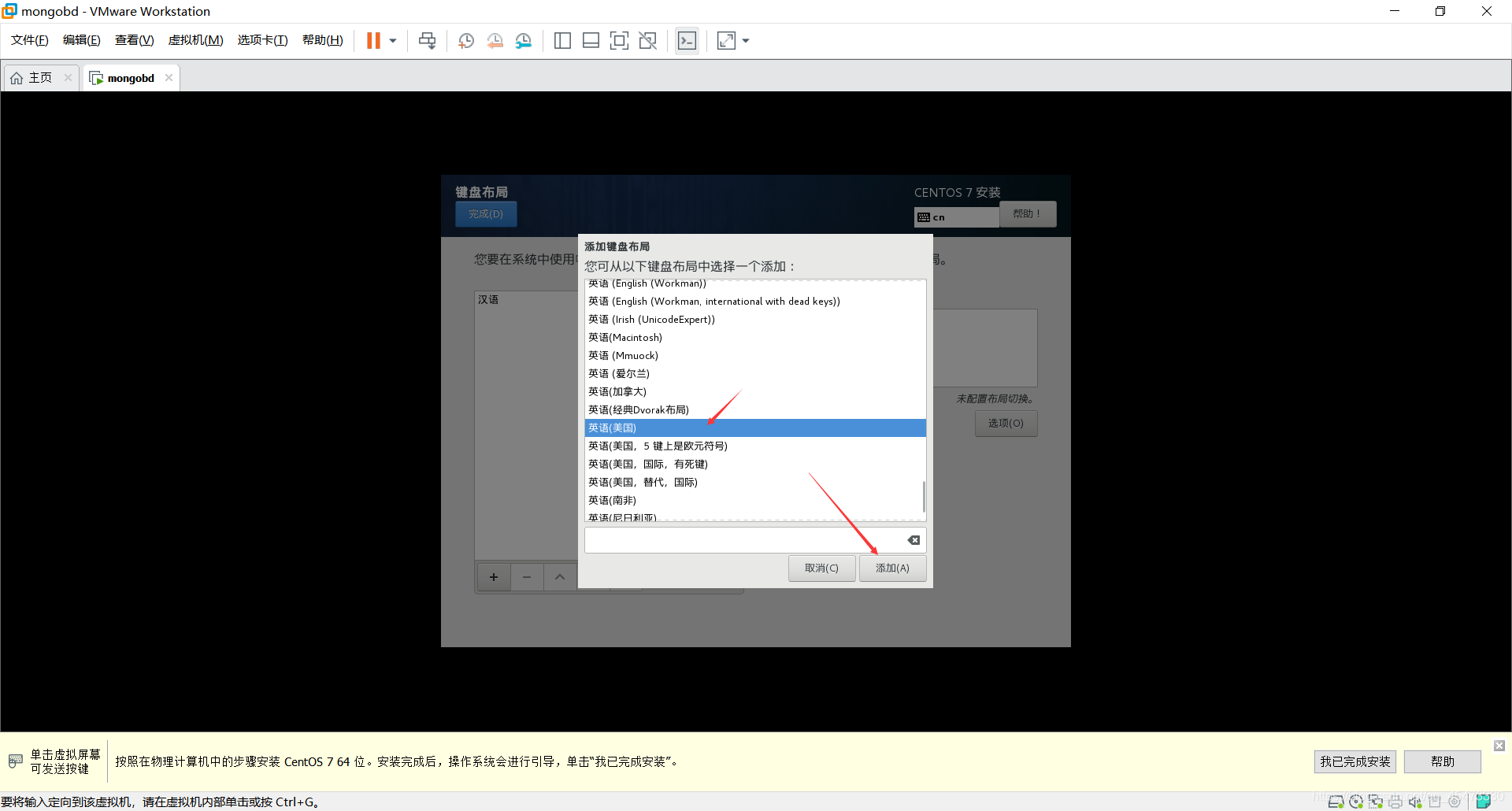Click 我已完成安装 button
The image size is (1512, 811).
[1355, 761]
